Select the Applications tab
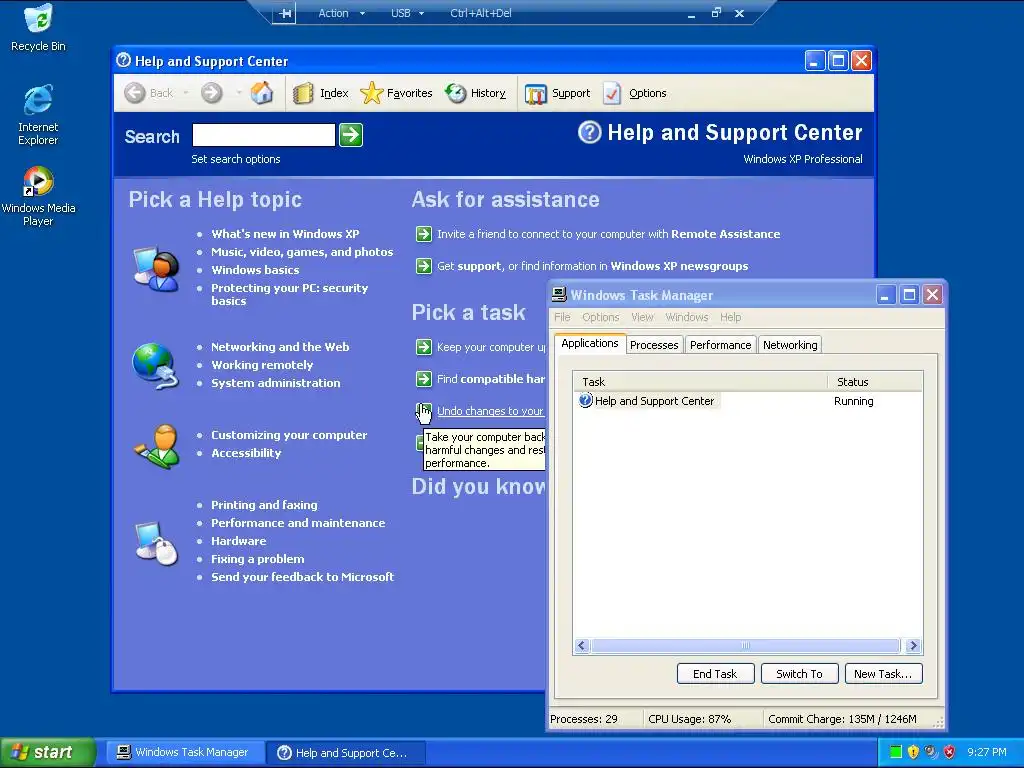The height and width of the screenshot is (768, 1024). (x=590, y=344)
